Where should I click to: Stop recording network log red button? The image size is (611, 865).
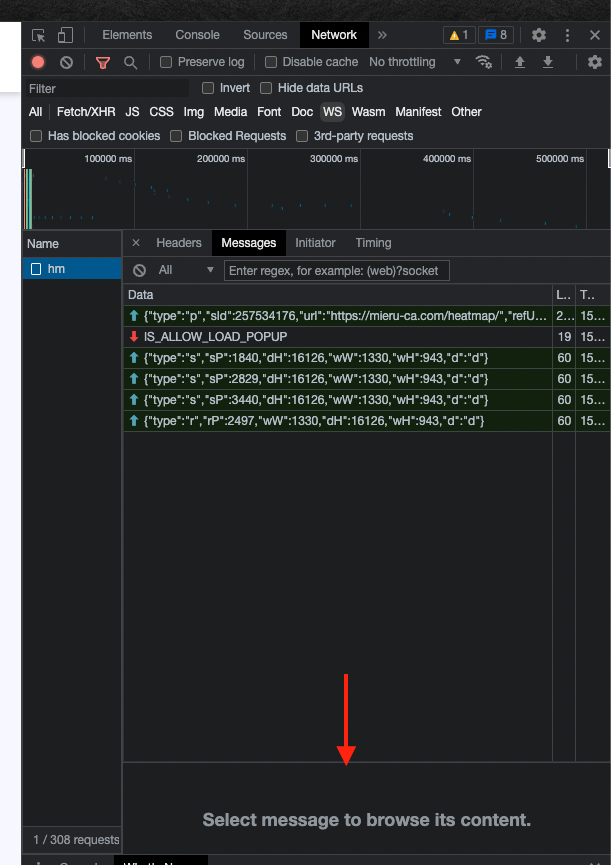tap(38, 62)
